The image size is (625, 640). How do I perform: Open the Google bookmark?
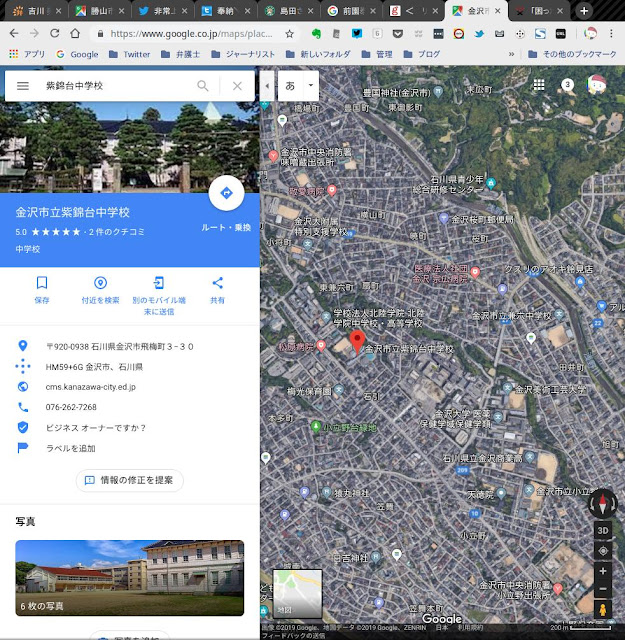point(78,54)
